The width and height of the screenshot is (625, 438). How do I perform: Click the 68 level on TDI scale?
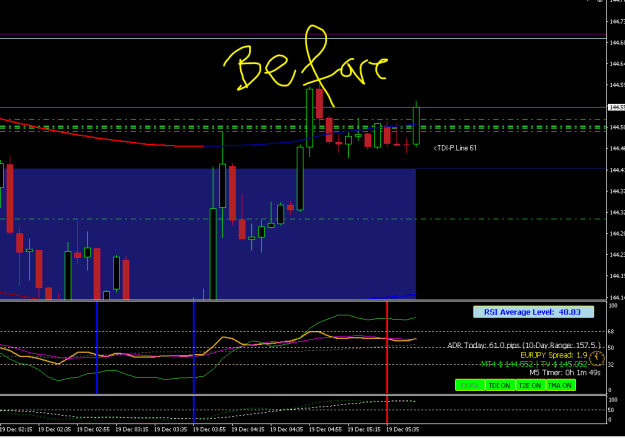click(x=611, y=331)
